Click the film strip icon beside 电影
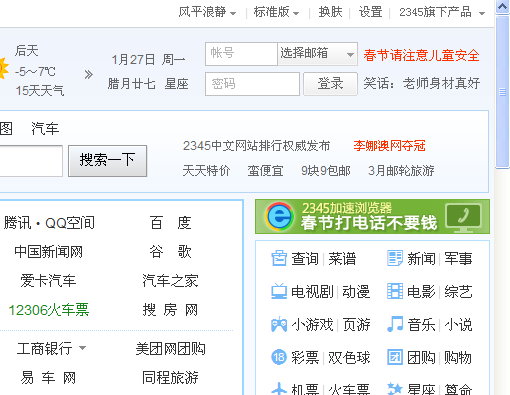 click(x=395, y=291)
